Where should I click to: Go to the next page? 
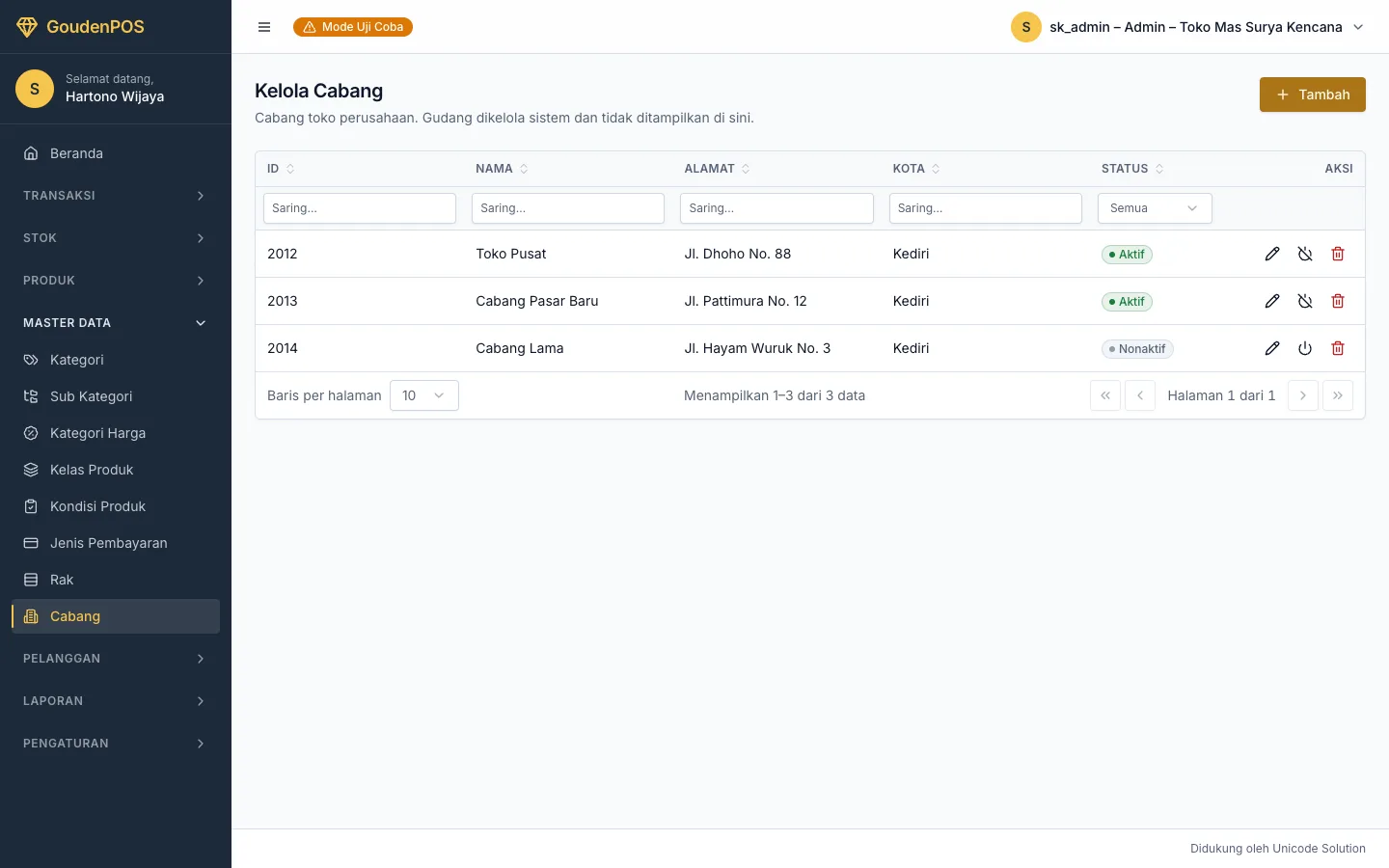pos(1303,395)
